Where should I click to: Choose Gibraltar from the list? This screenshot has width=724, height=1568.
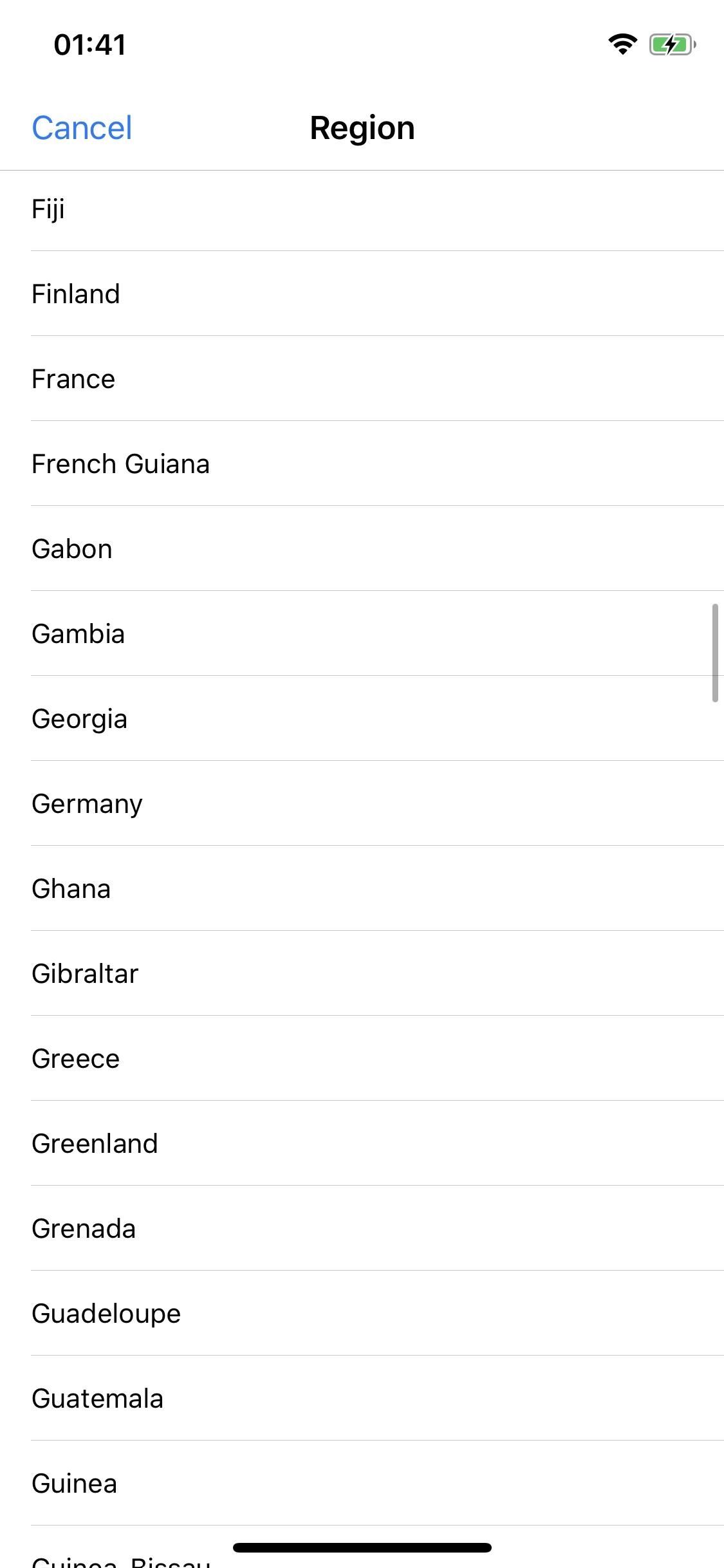(362, 974)
